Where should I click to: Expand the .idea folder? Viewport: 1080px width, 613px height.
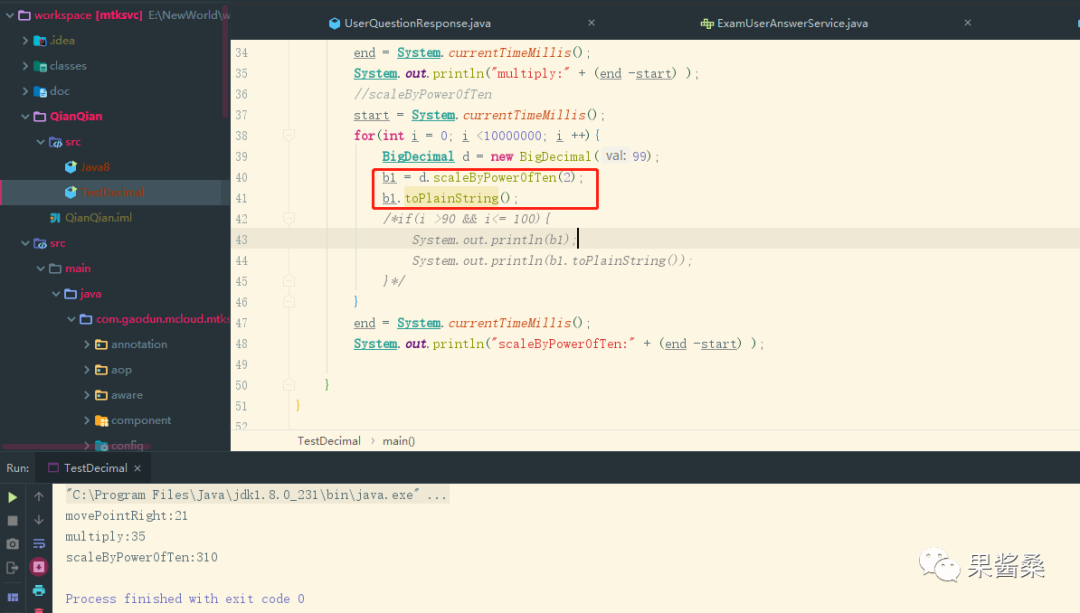25,41
